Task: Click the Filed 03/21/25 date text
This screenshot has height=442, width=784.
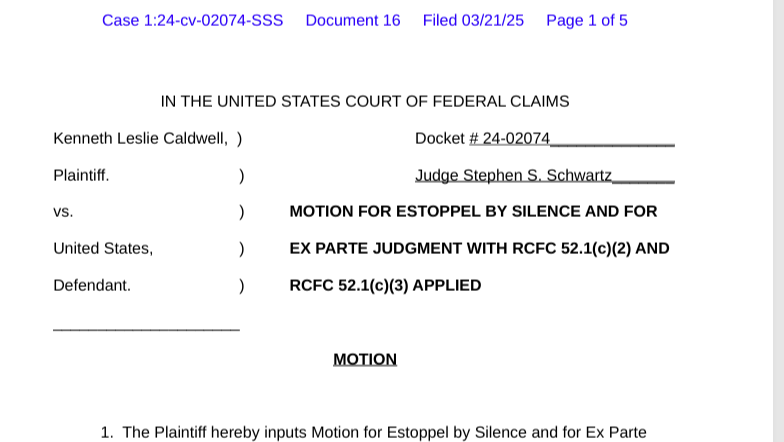Action: click(473, 20)
